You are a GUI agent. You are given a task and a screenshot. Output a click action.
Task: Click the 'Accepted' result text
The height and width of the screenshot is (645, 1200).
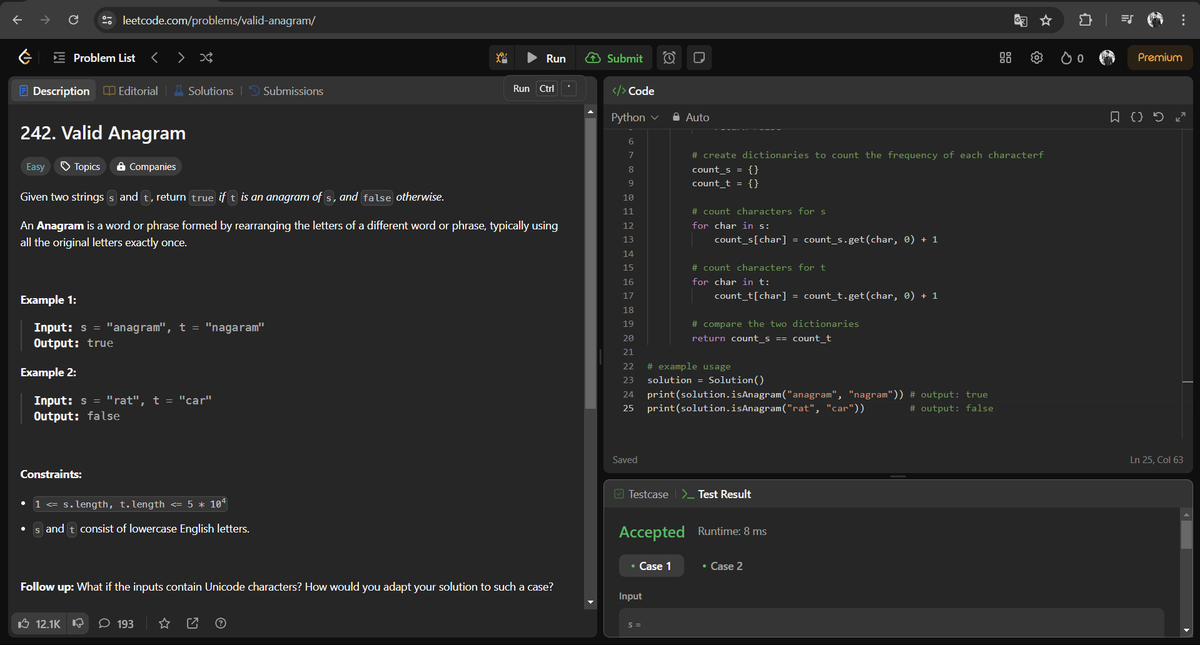652,532
